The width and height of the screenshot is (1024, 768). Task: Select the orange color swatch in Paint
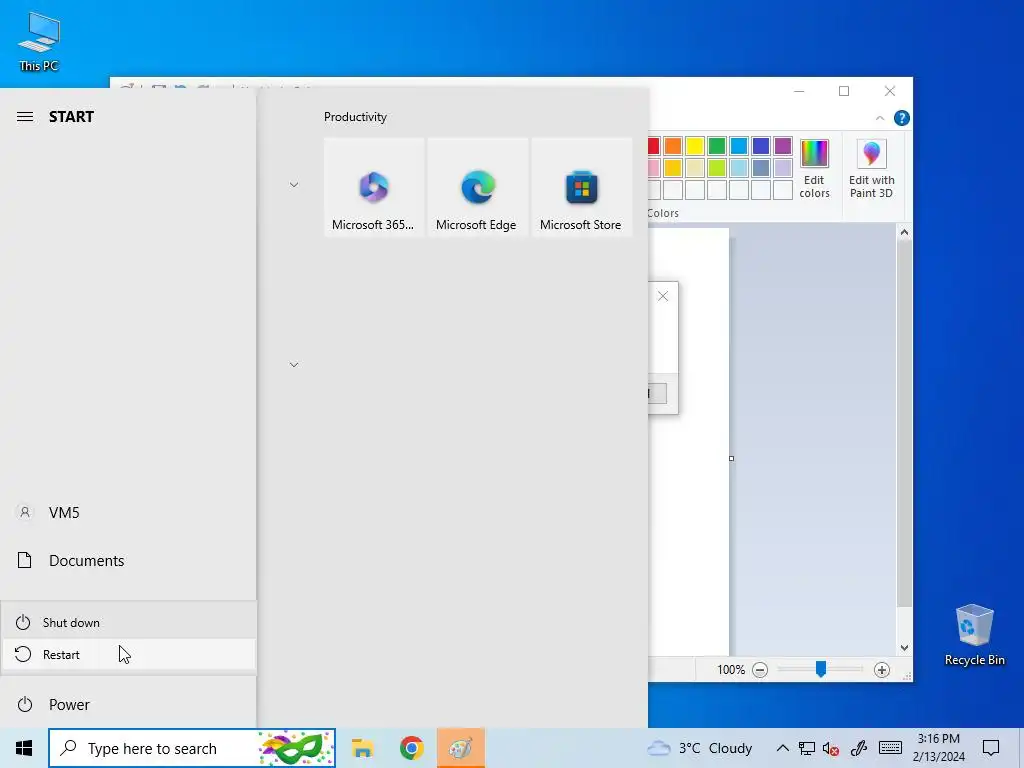point(673,146)
